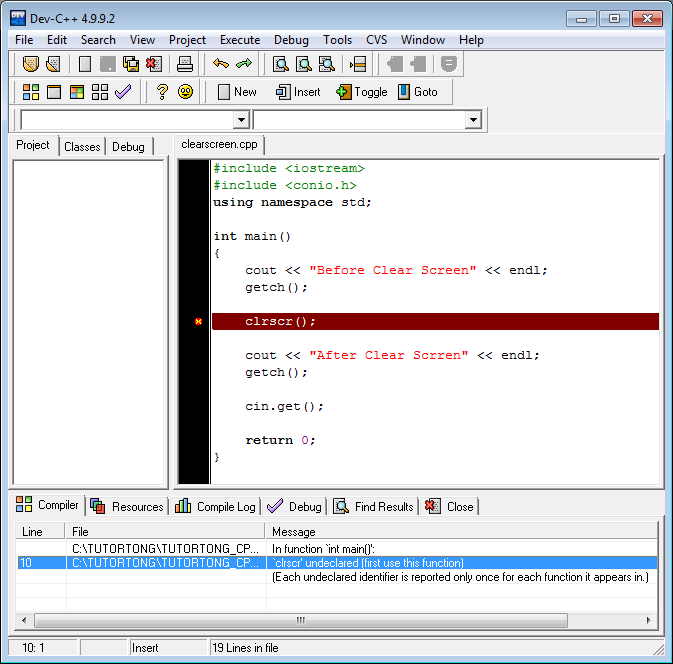Click the Message column header

click(x=461, y=531)
